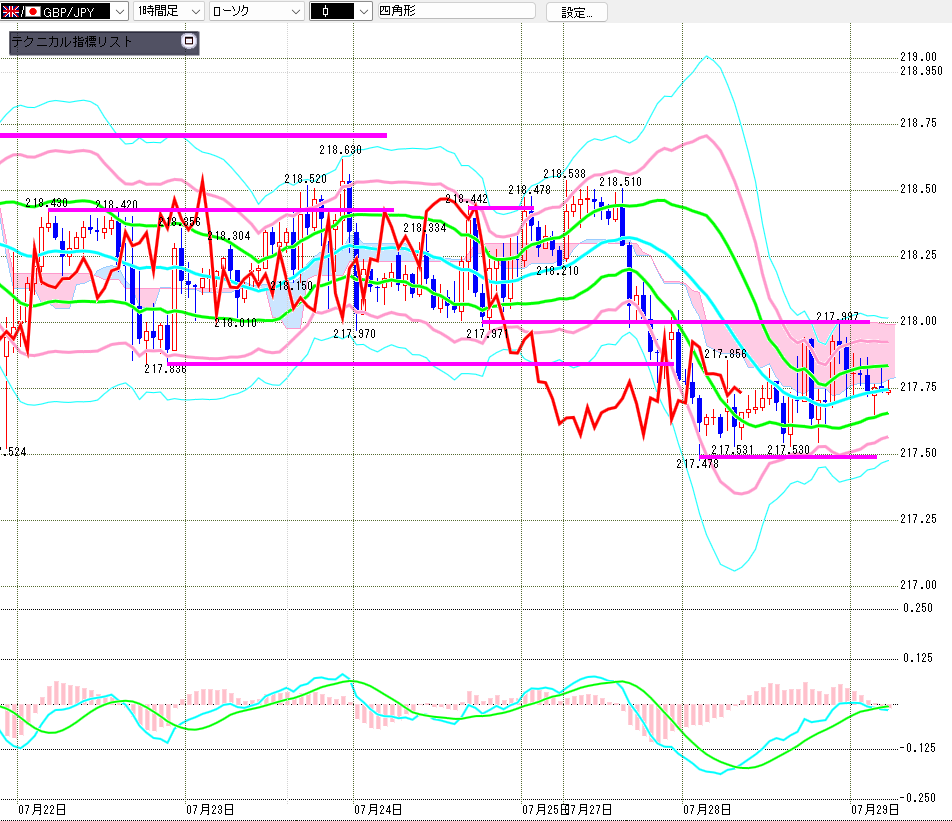The height and width of the screenshot is (821, 952).
Task: Click the 217.478 low price label
Action: pos(698,464)
